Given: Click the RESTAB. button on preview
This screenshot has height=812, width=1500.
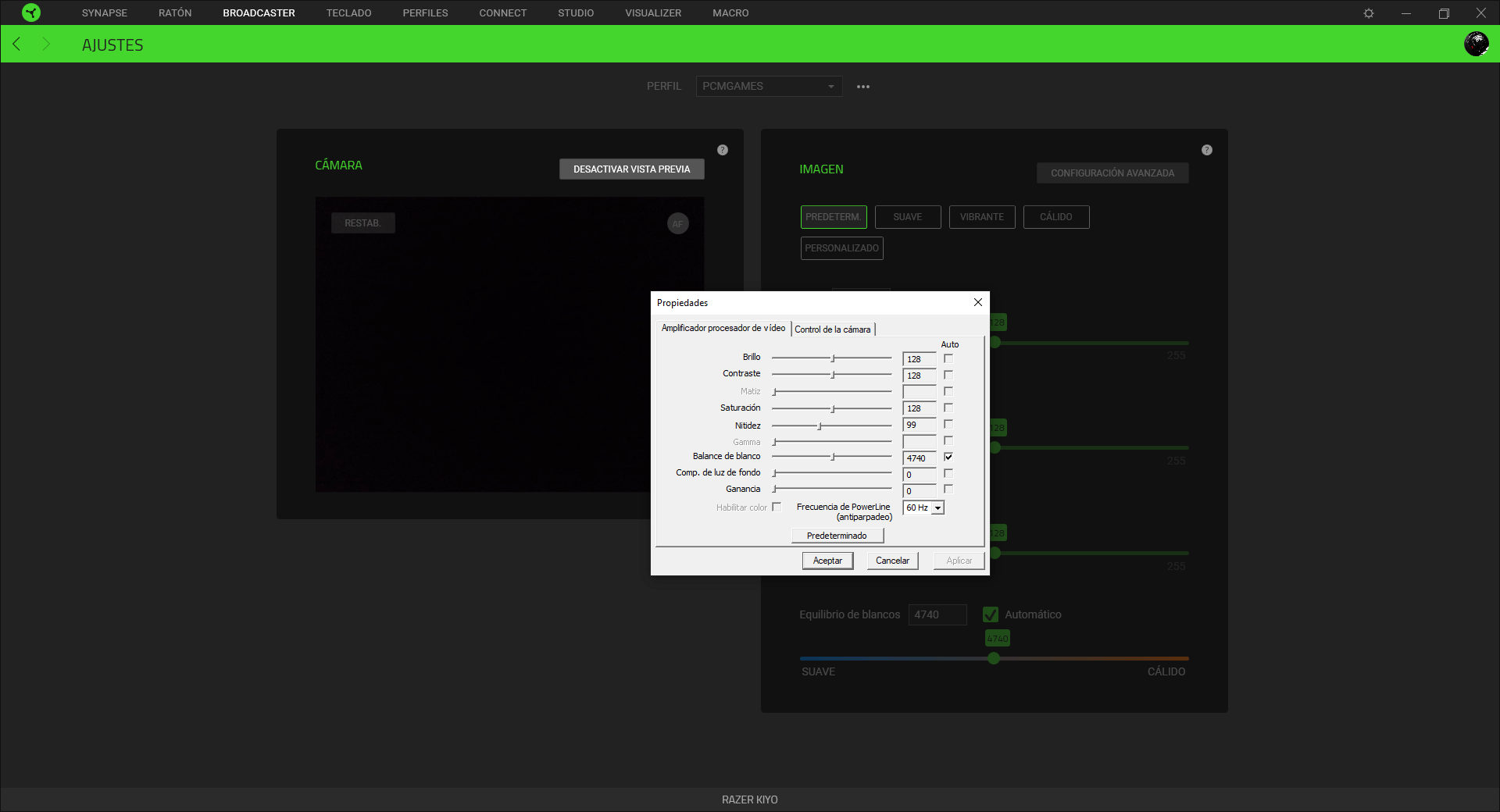Looking at the screenshot, I should click(x=362, y=223).
